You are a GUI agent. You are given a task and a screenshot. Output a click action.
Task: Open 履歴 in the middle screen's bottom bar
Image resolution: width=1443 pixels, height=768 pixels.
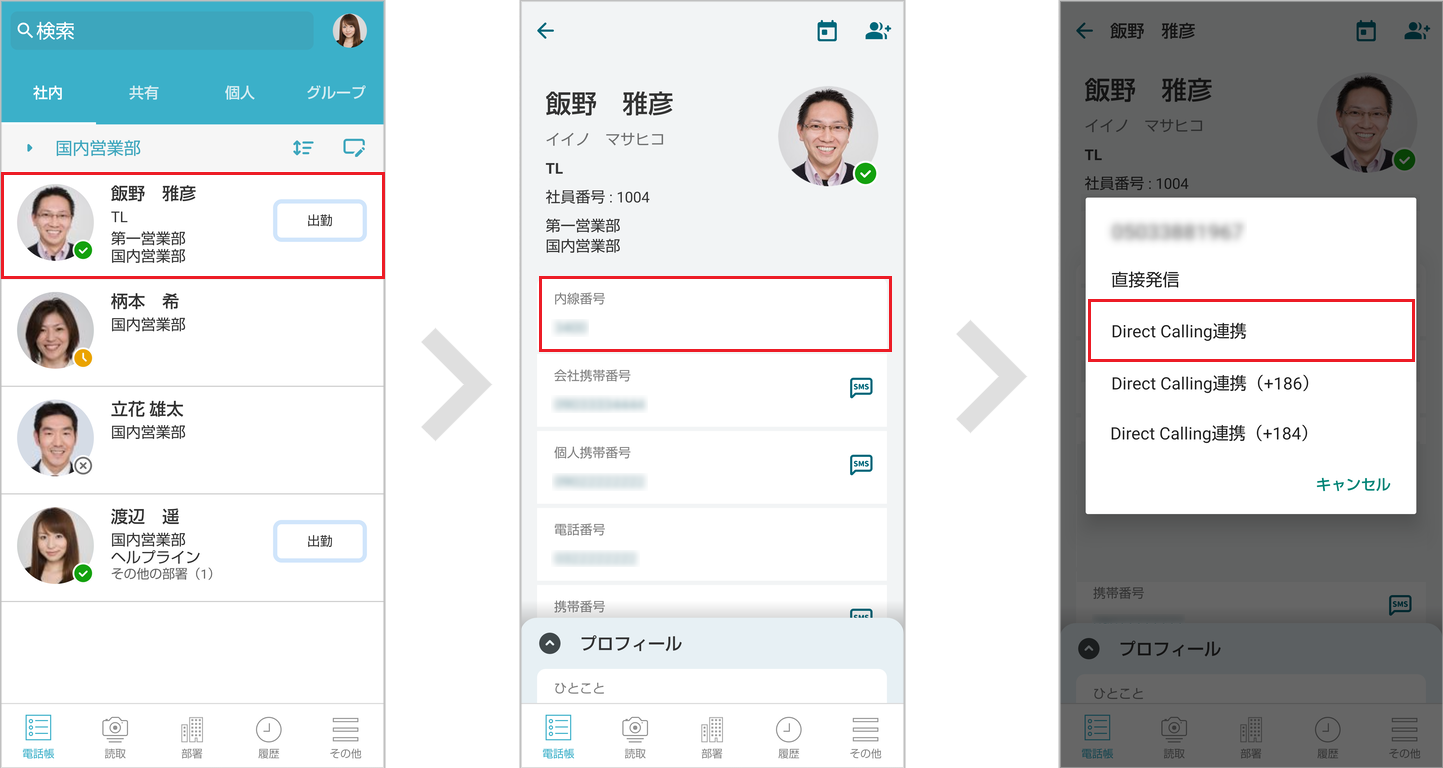click(789, 737)
